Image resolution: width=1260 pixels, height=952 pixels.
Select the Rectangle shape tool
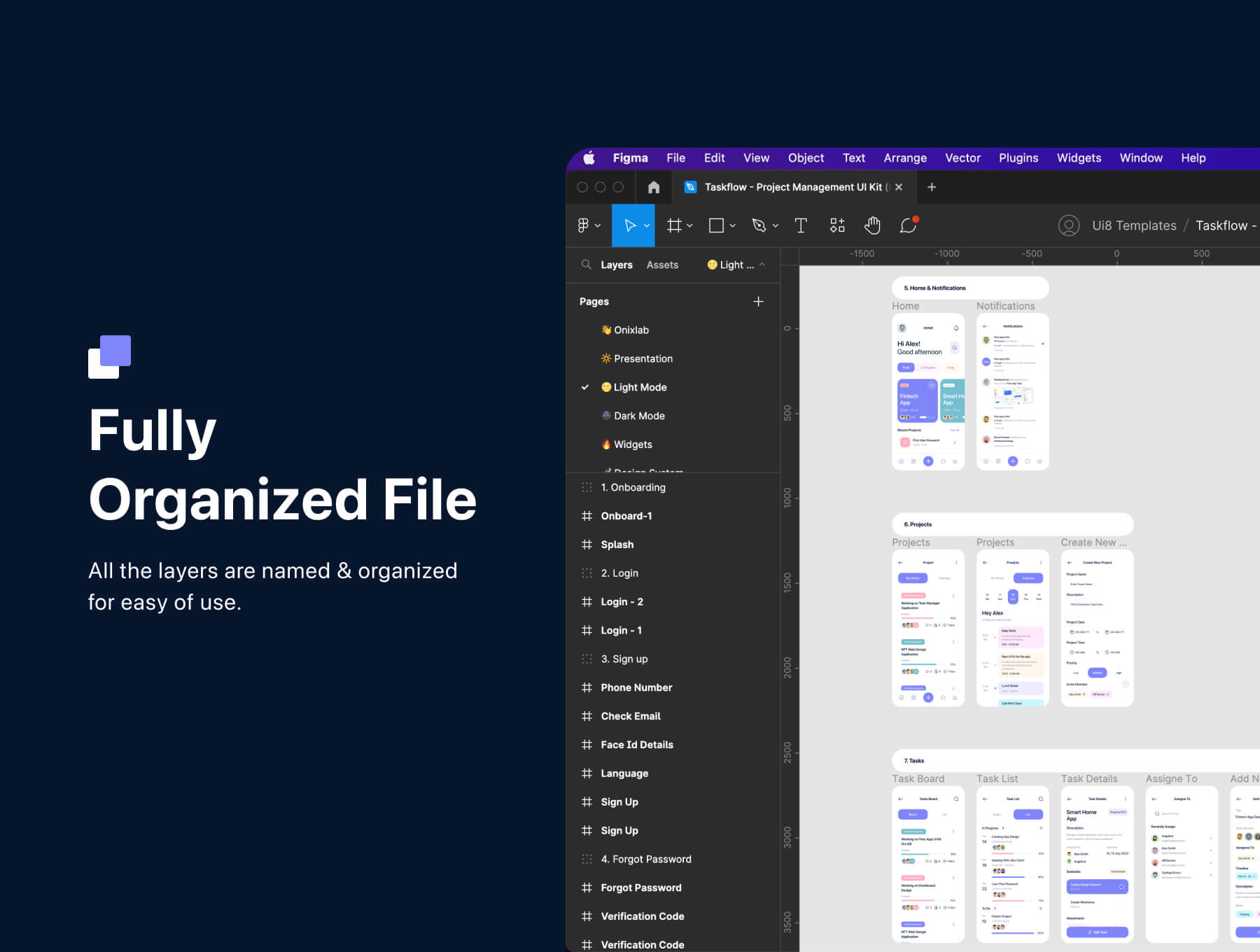tap(715, 225)
